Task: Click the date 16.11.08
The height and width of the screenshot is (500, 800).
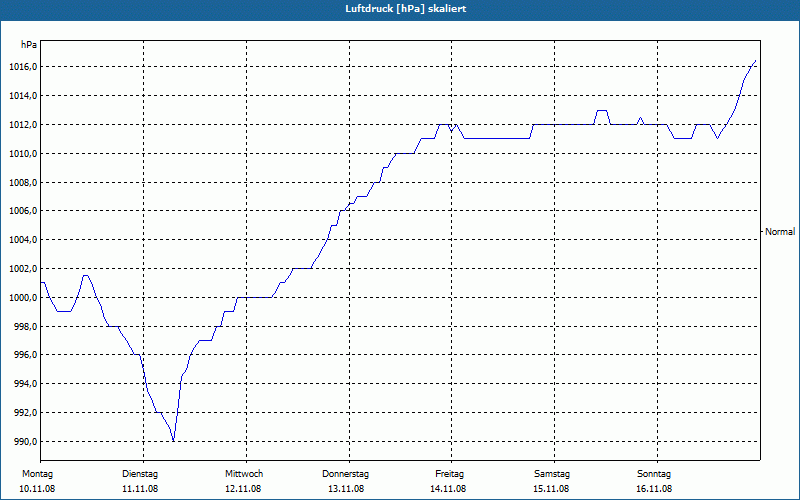Action: [x=654, y=489]
